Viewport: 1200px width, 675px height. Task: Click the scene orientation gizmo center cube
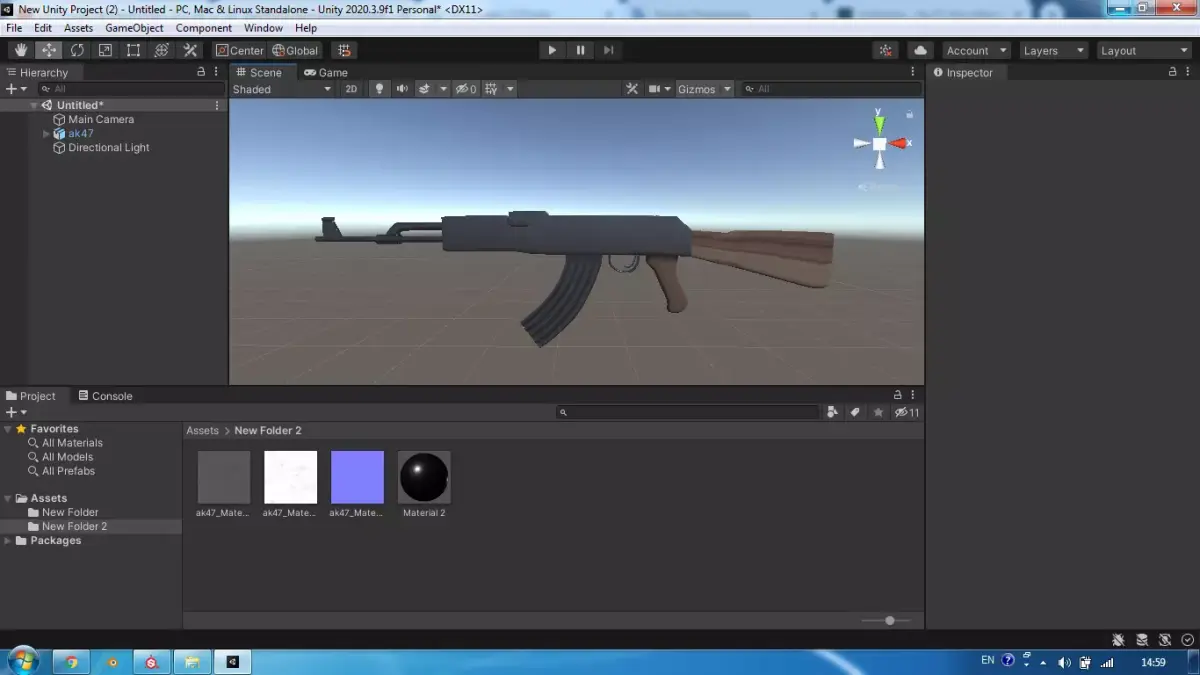[x=879, y=143]
